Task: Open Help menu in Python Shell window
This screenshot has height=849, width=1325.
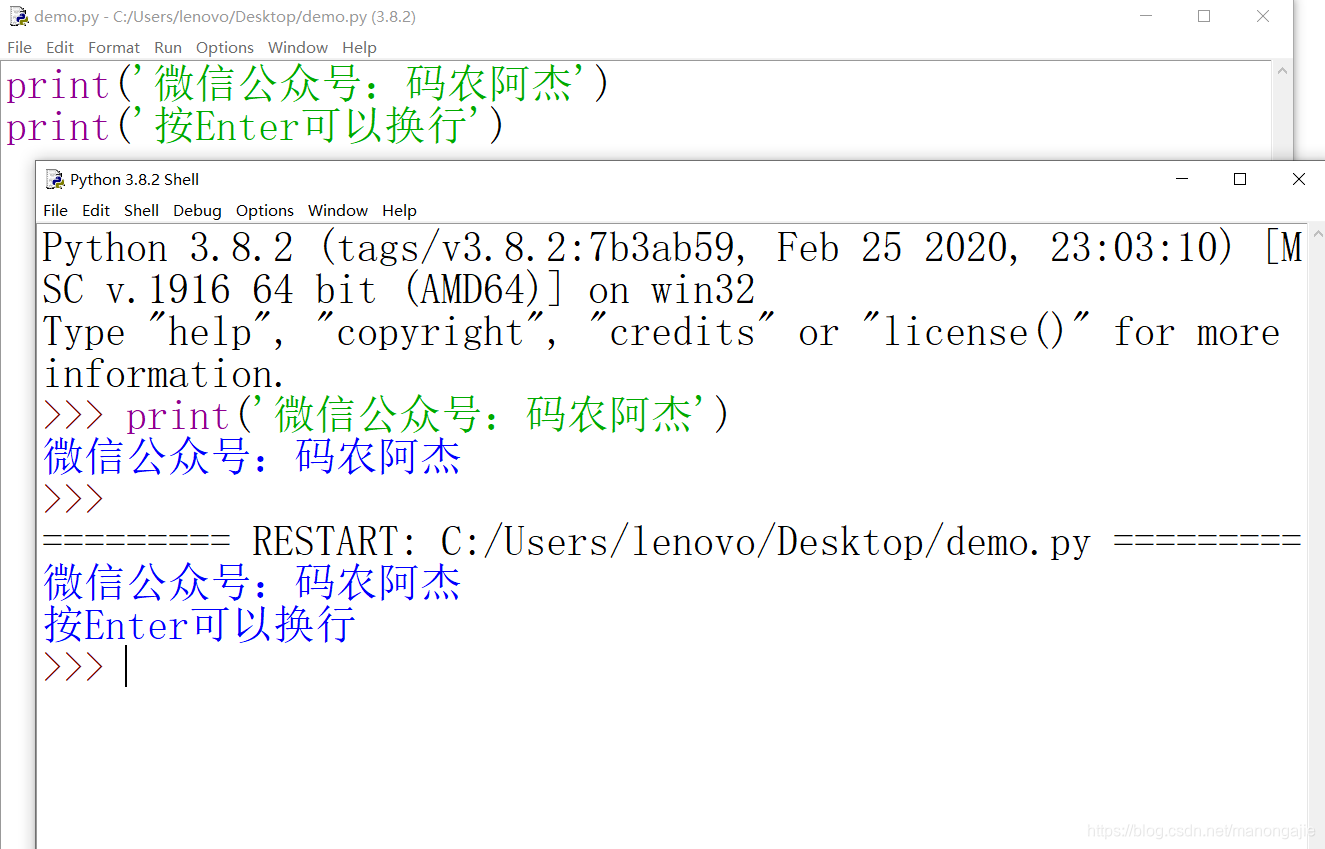Action: click(399, 210)
